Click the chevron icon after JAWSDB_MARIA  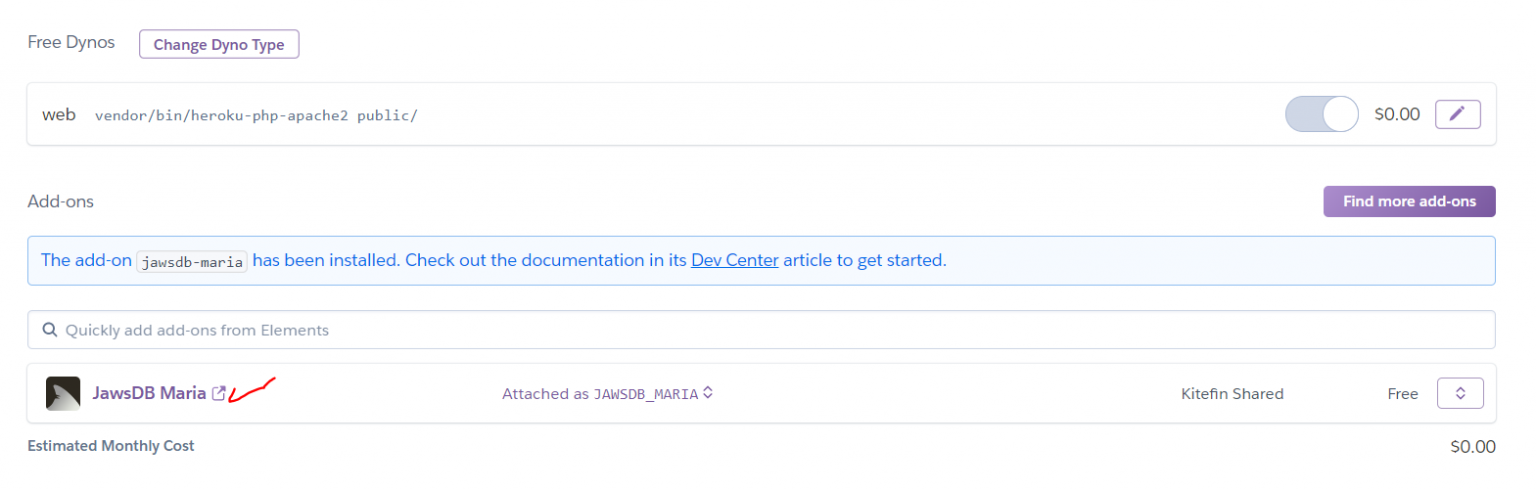click(707, 393)
